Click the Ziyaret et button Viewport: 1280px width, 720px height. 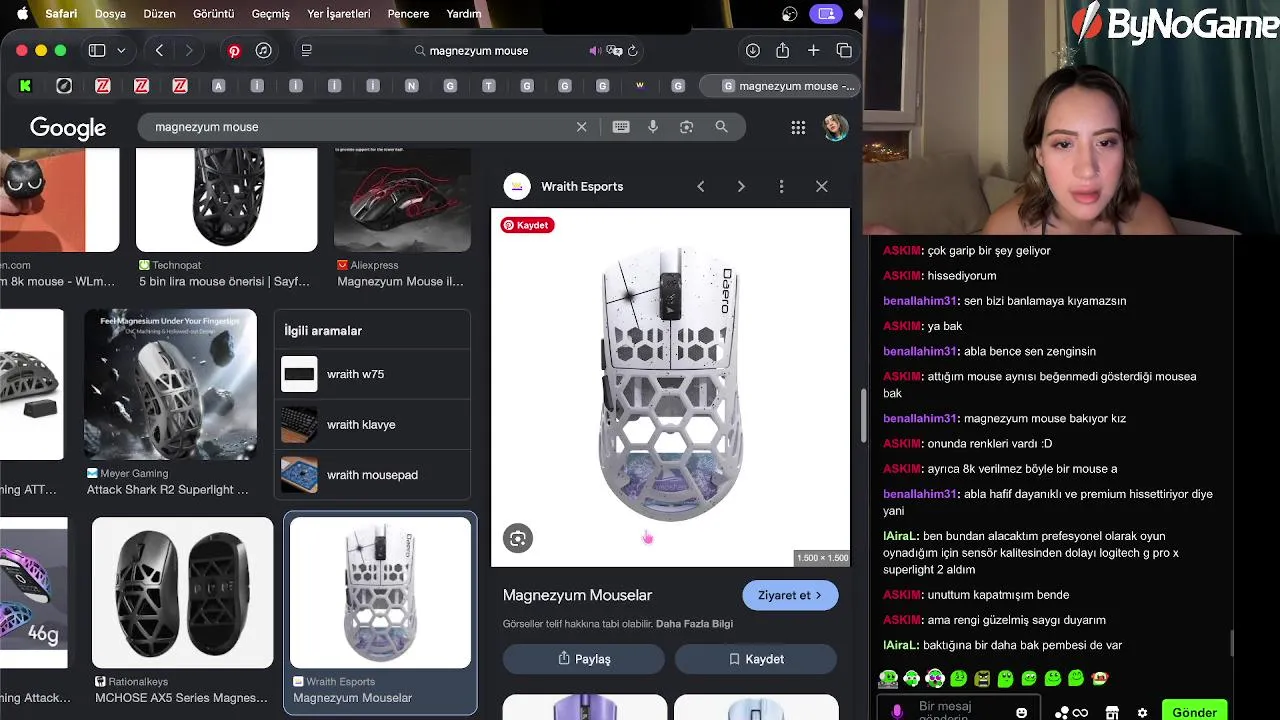coord(790,595)
